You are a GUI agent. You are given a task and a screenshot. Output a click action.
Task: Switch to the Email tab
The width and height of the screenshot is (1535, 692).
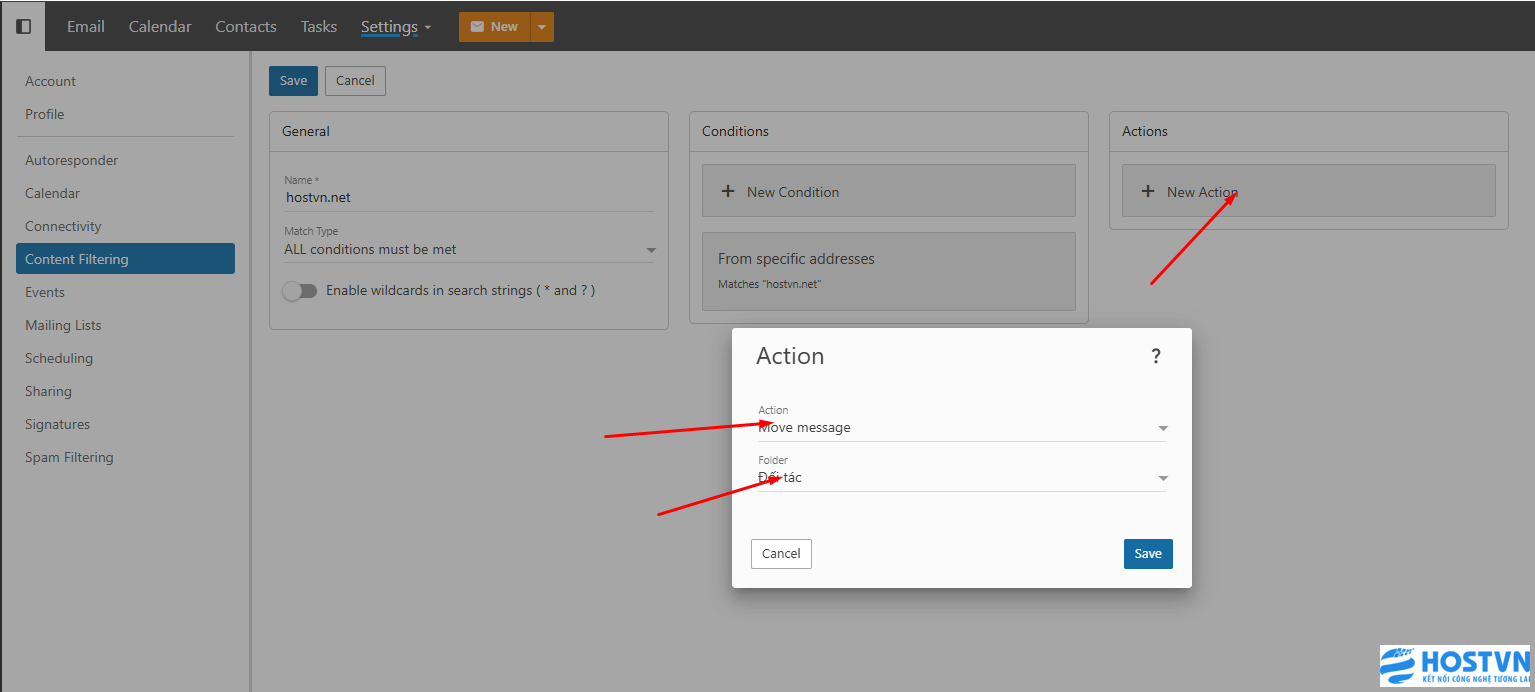click(x=86, y=27)
